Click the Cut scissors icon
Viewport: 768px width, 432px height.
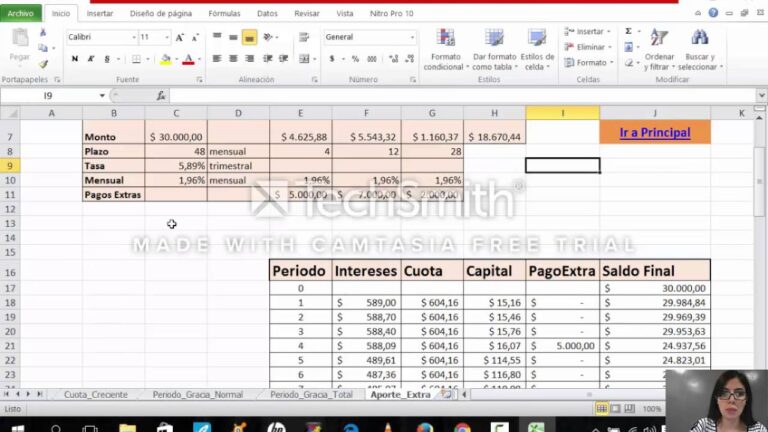pyautogui.click(x=43, y=33)
